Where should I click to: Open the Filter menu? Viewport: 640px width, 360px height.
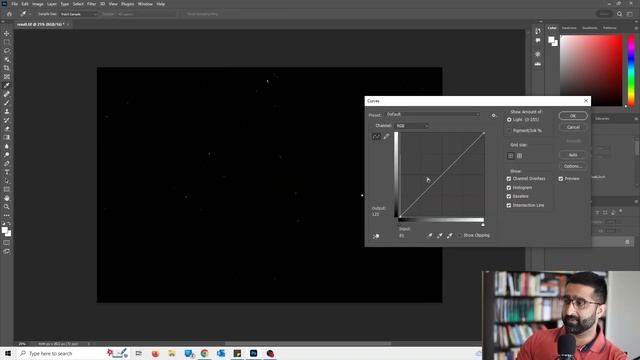point(91,4)
